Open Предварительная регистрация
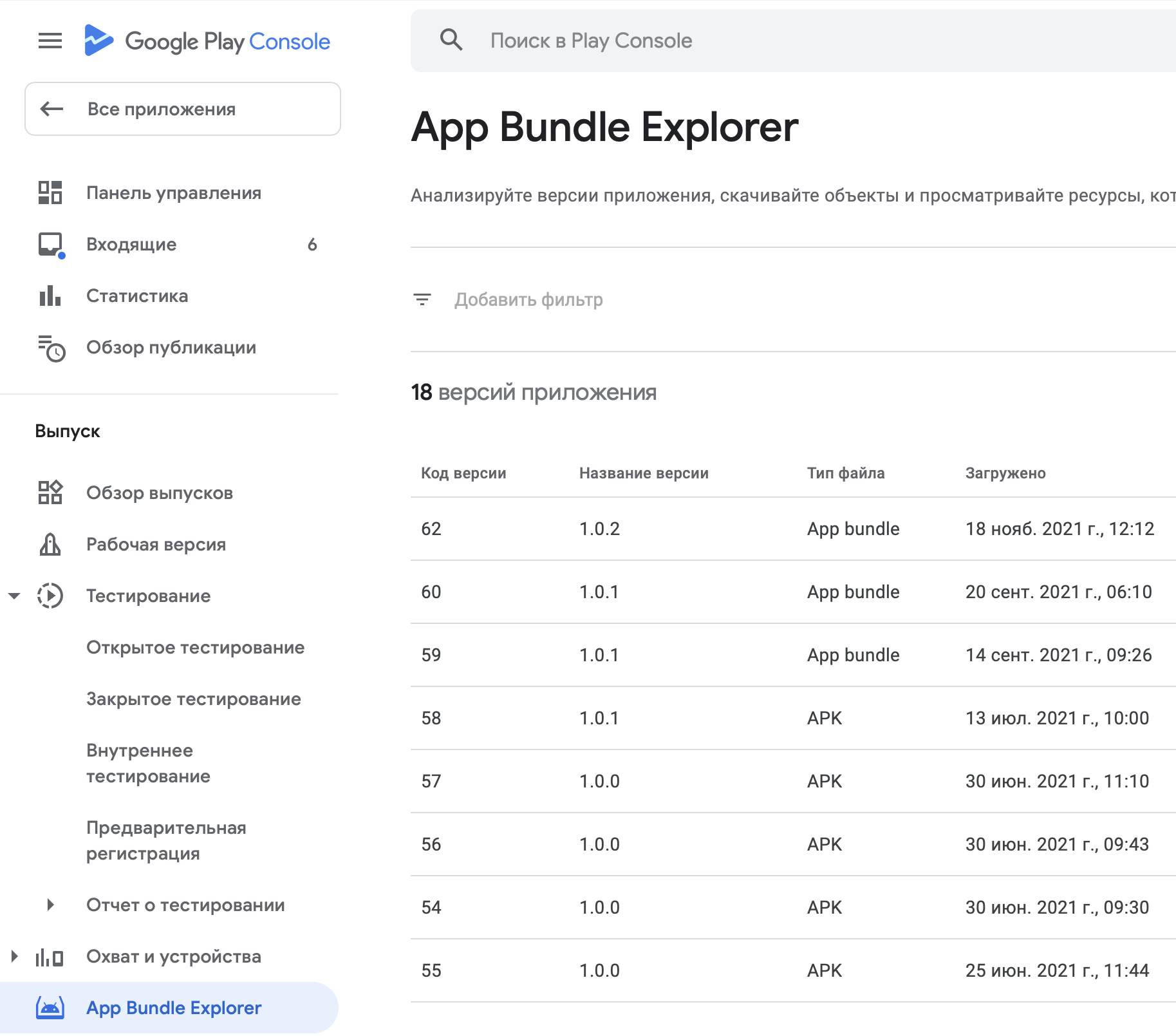The height and width of the screenshot is (1036, 1176). click(167, 840)
